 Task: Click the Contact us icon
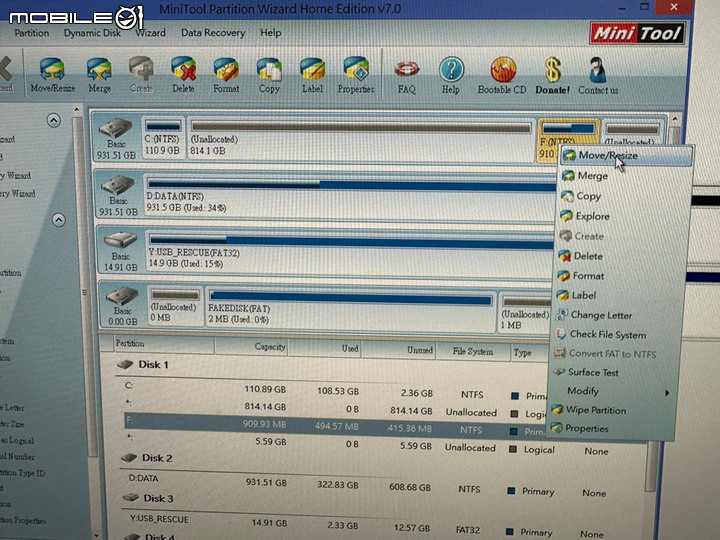coord(598,76)
